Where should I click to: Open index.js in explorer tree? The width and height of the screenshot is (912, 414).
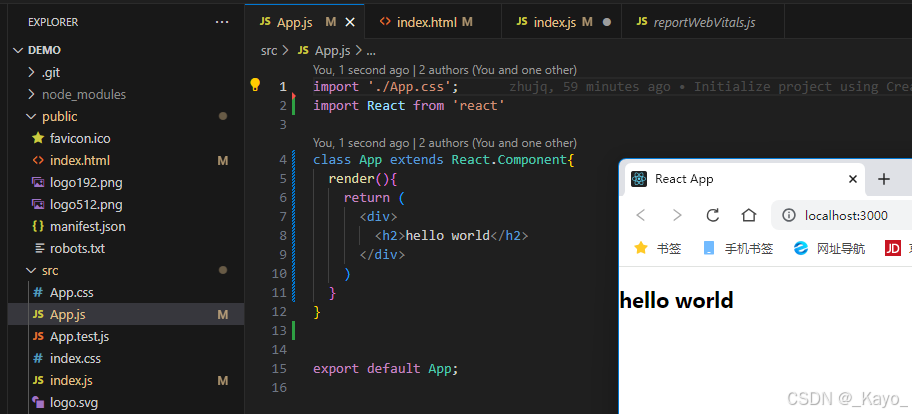126,380
